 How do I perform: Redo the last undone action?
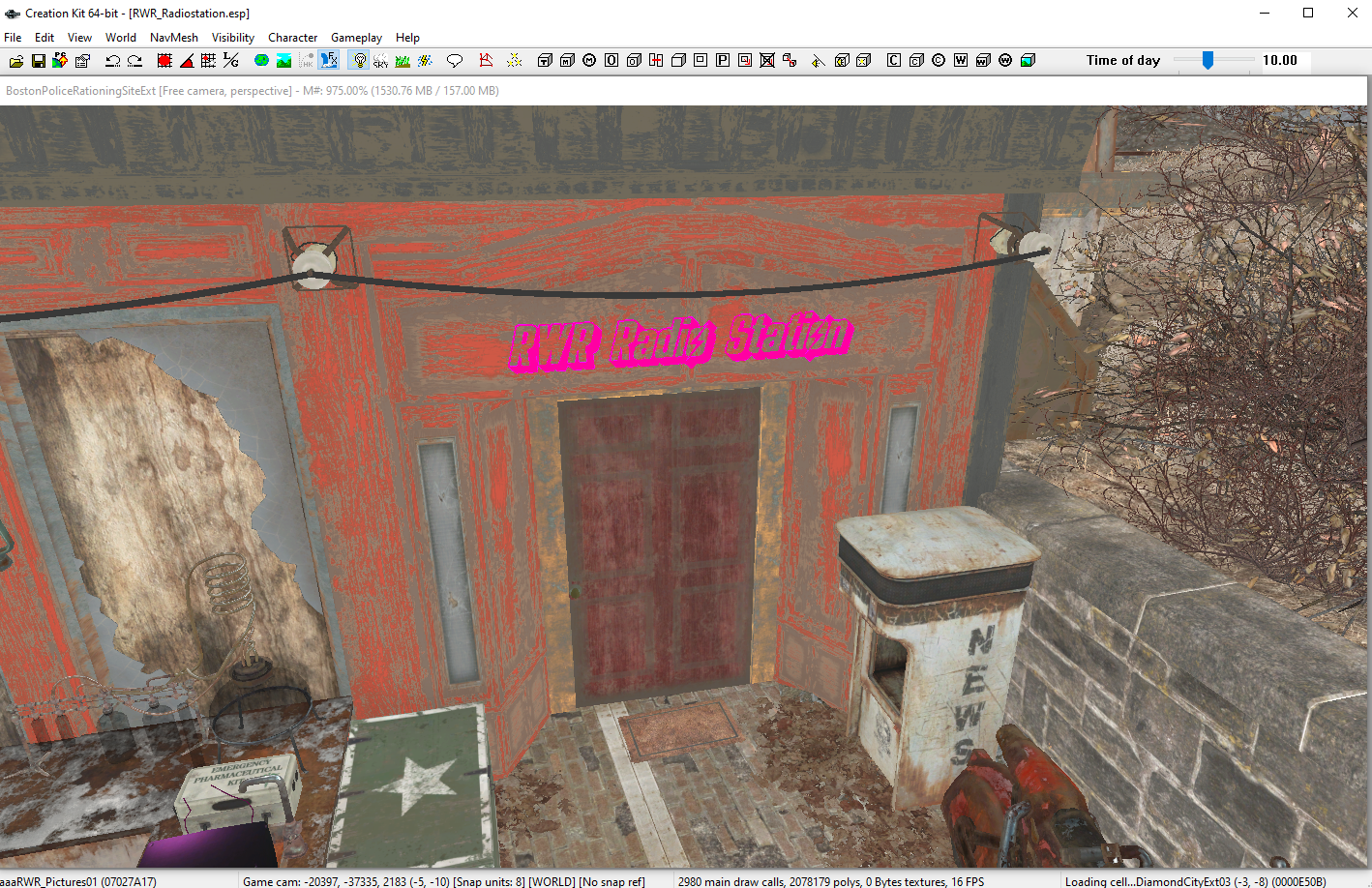[x=135, y=61]
